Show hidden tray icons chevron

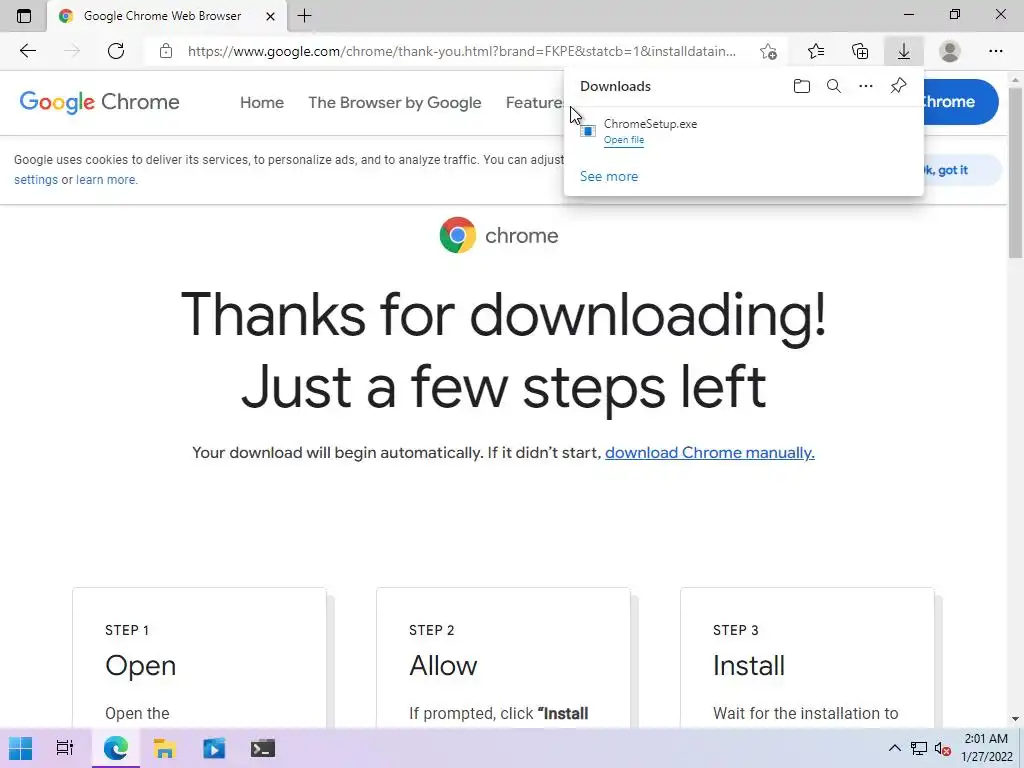pyautogui.click(x=895, y=748)
